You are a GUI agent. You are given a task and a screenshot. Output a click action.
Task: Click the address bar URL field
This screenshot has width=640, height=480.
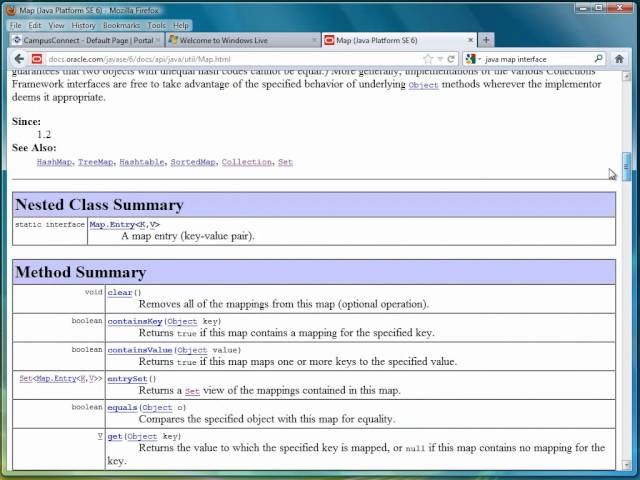coord(233,59)
